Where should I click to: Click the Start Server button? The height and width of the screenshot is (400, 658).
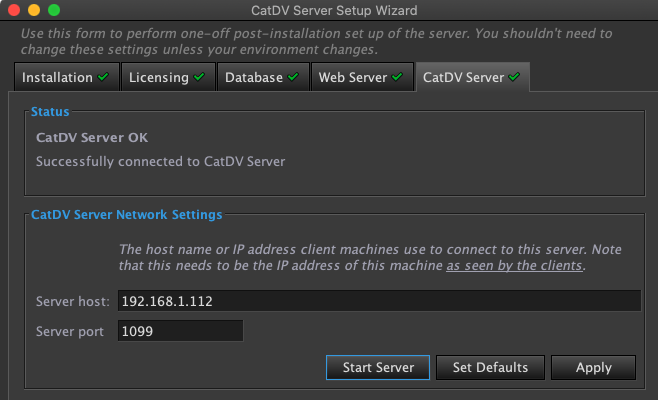coord(378,367)
